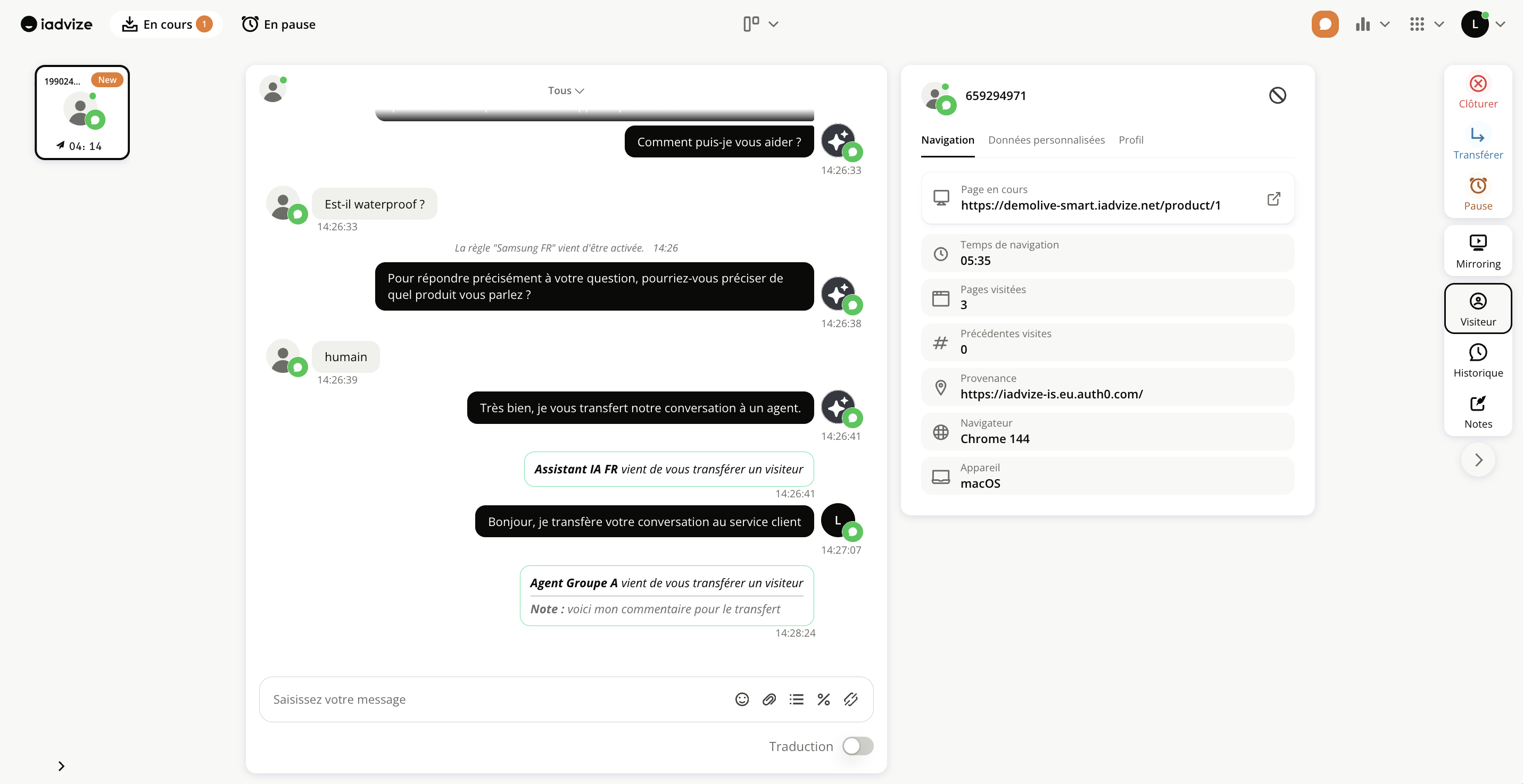Click the Clôturer conversation icon
The image size is (1523, 784).
1477,84
